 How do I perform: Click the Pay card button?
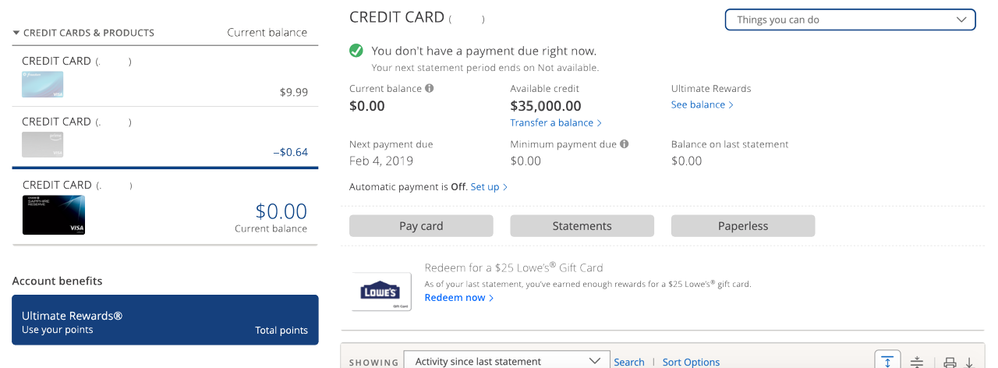tap(421, 226)
